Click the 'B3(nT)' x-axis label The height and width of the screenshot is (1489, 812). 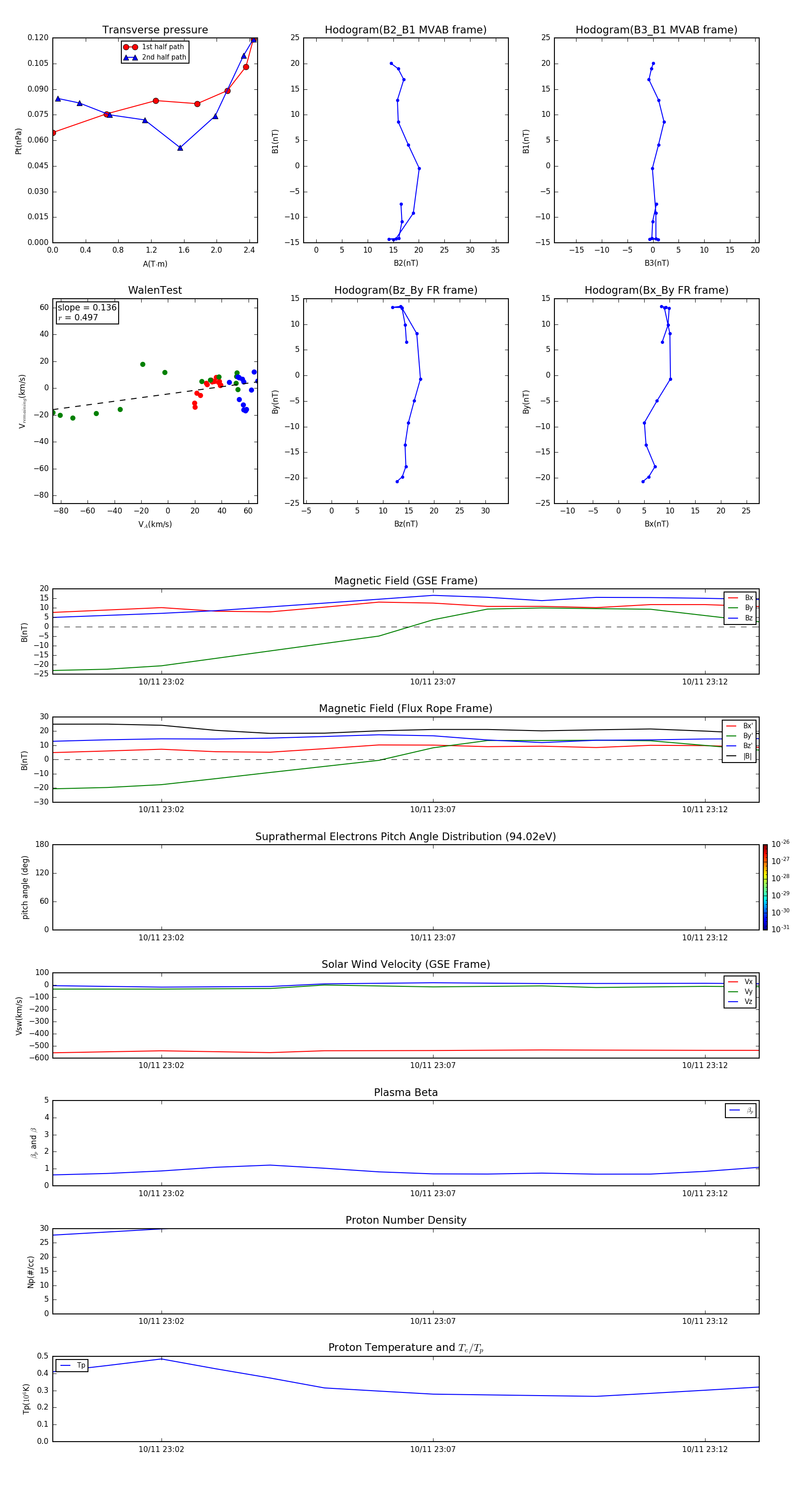656,263
